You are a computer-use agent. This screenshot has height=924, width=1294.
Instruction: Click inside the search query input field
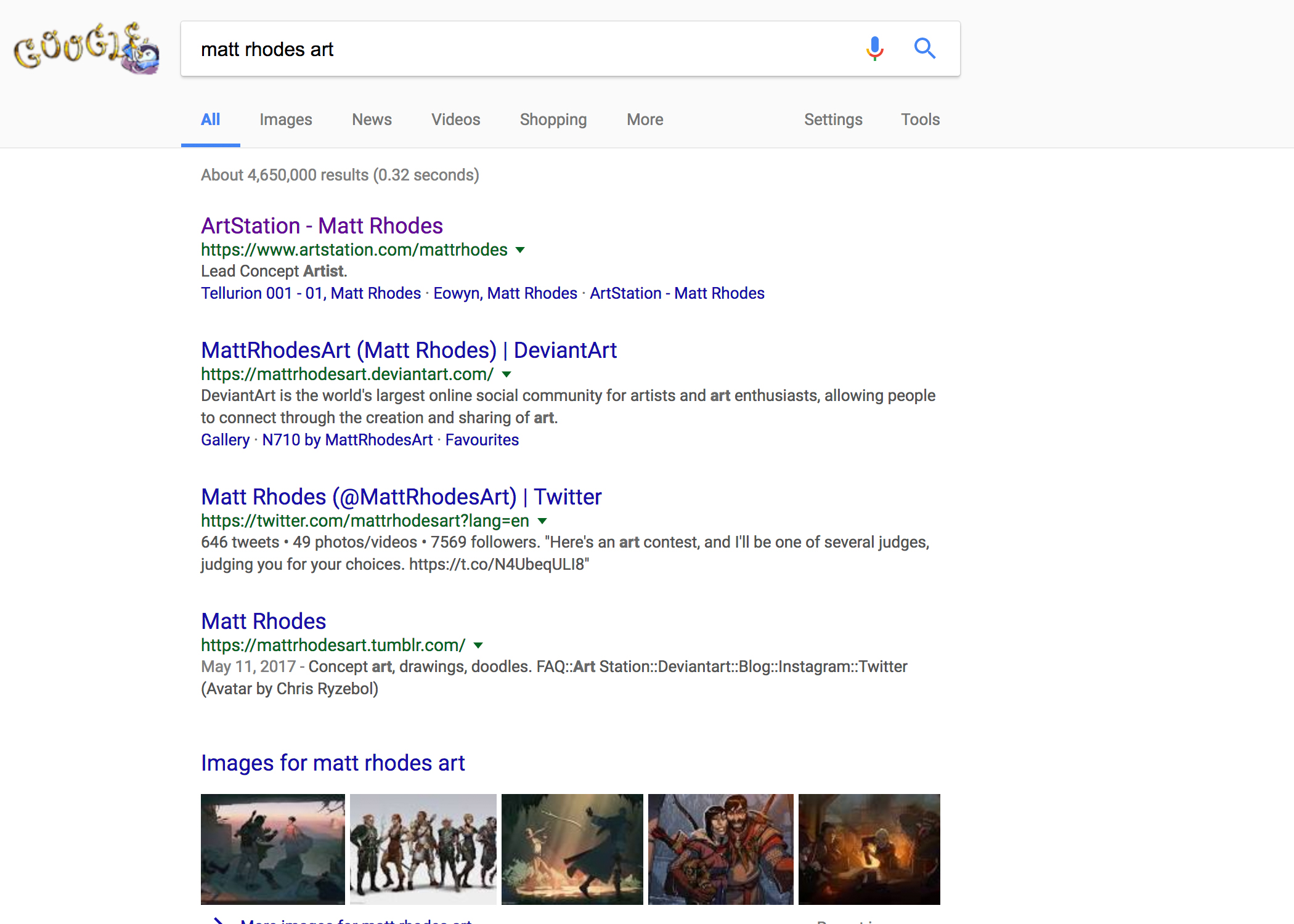pos(493,49)
